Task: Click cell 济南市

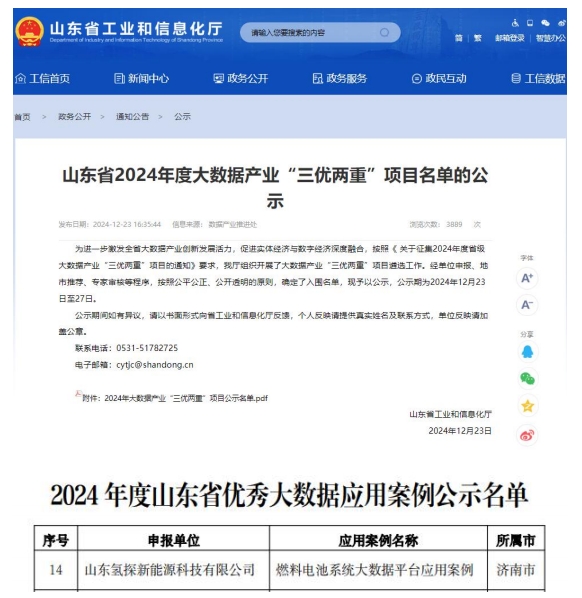Action: point(516,570)
